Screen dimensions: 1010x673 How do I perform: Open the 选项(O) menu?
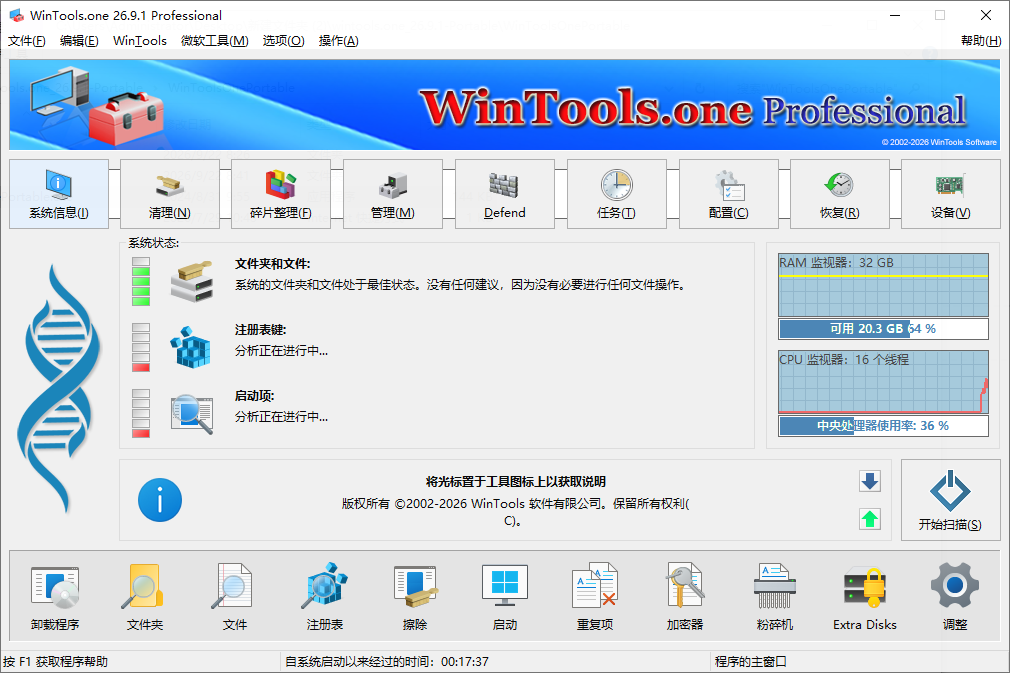pos(283,41)
